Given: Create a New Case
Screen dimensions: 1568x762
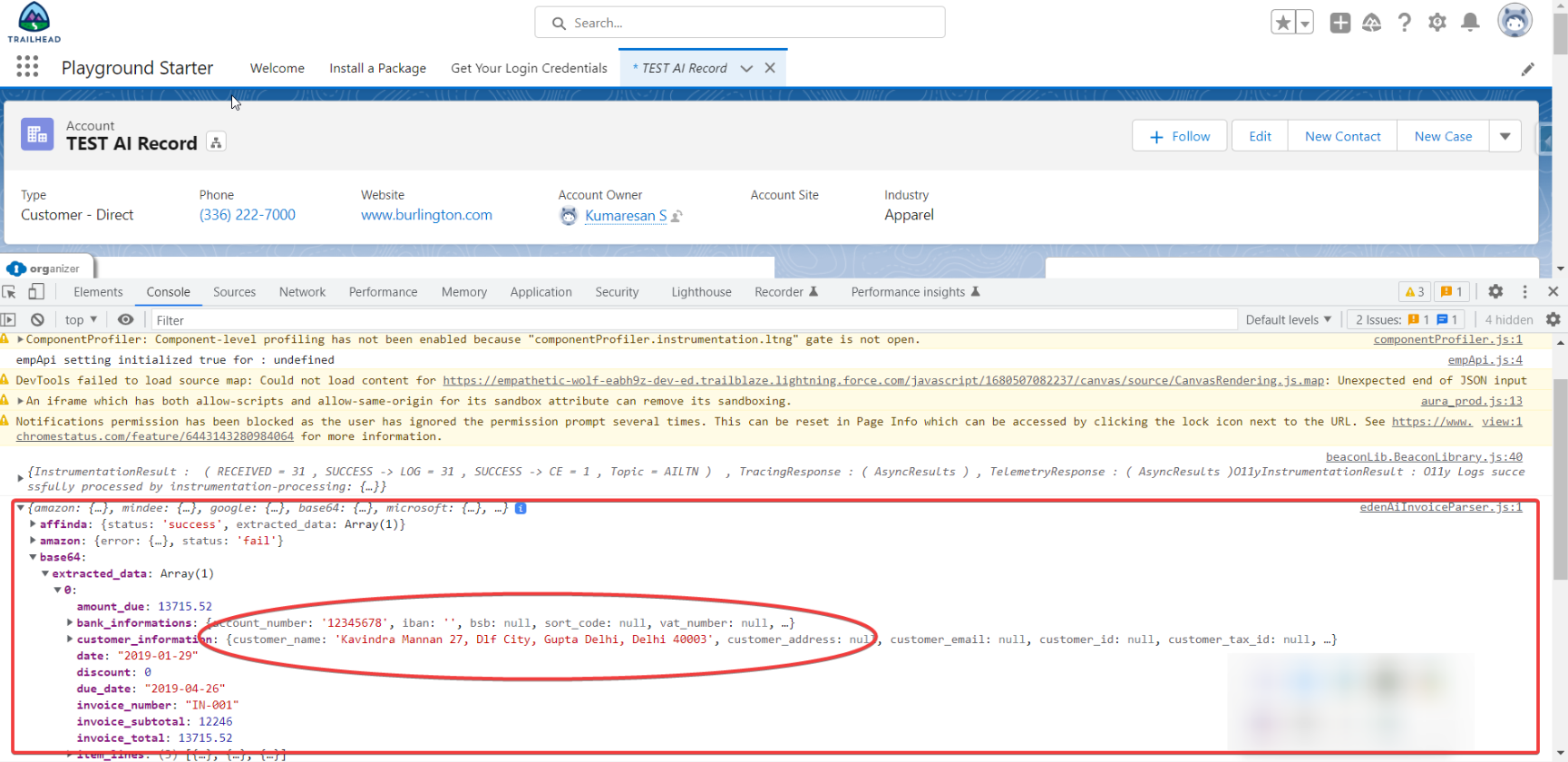Looking at the screenshot, I should tap(1443, 136).
